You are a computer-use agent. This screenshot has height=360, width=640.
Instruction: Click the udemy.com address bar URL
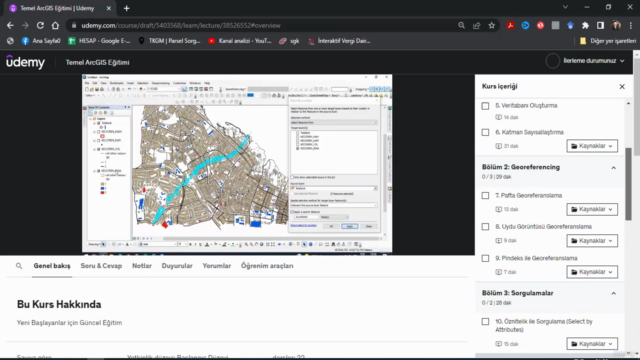point(181,25)
